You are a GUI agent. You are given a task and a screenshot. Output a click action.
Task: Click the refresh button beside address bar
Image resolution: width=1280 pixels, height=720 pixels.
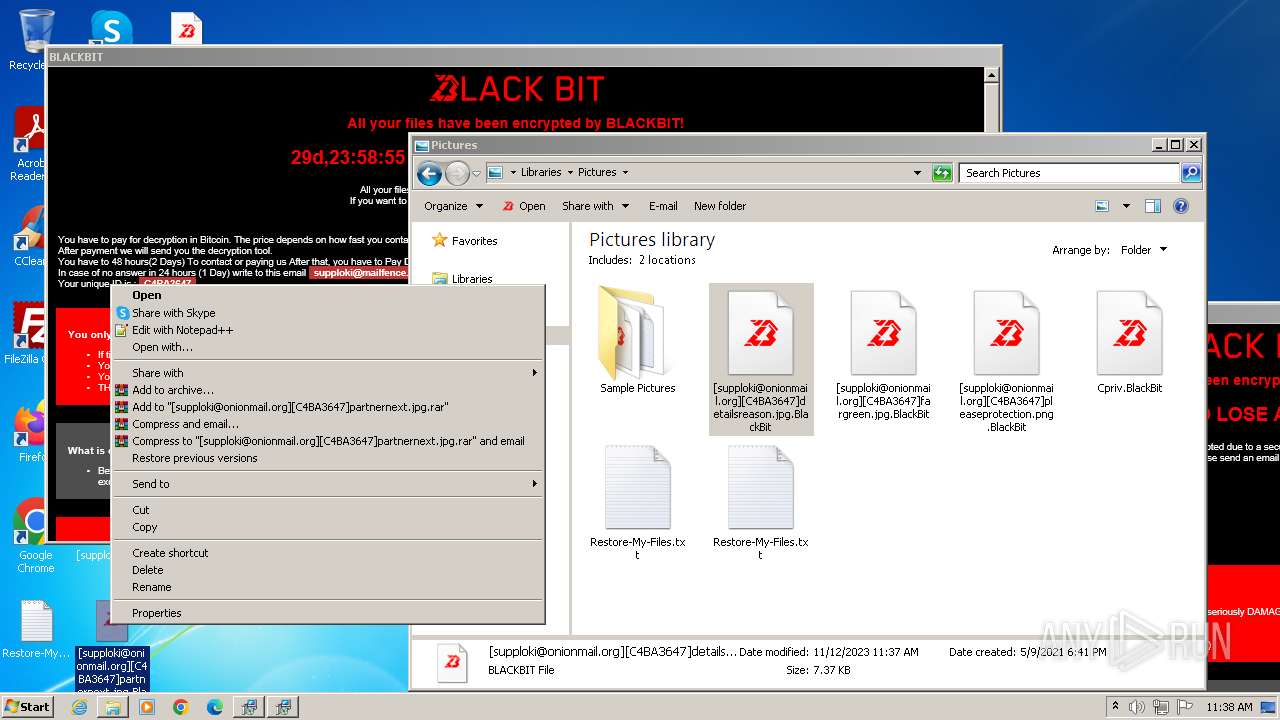(x=942, y=173)
